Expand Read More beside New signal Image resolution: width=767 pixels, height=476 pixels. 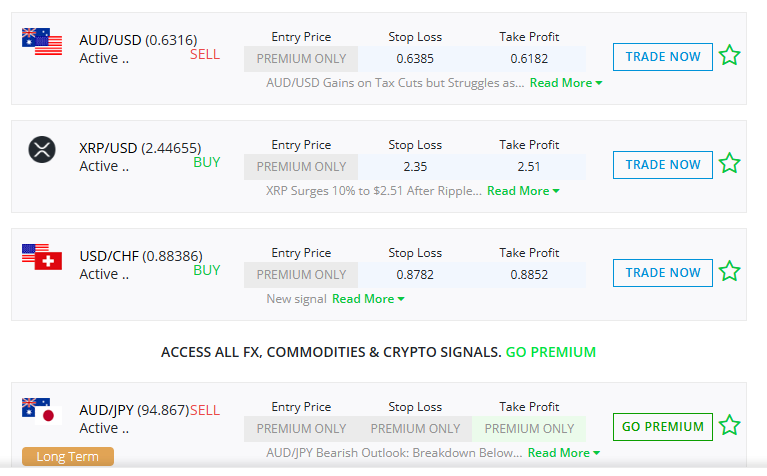pos(368,299)
